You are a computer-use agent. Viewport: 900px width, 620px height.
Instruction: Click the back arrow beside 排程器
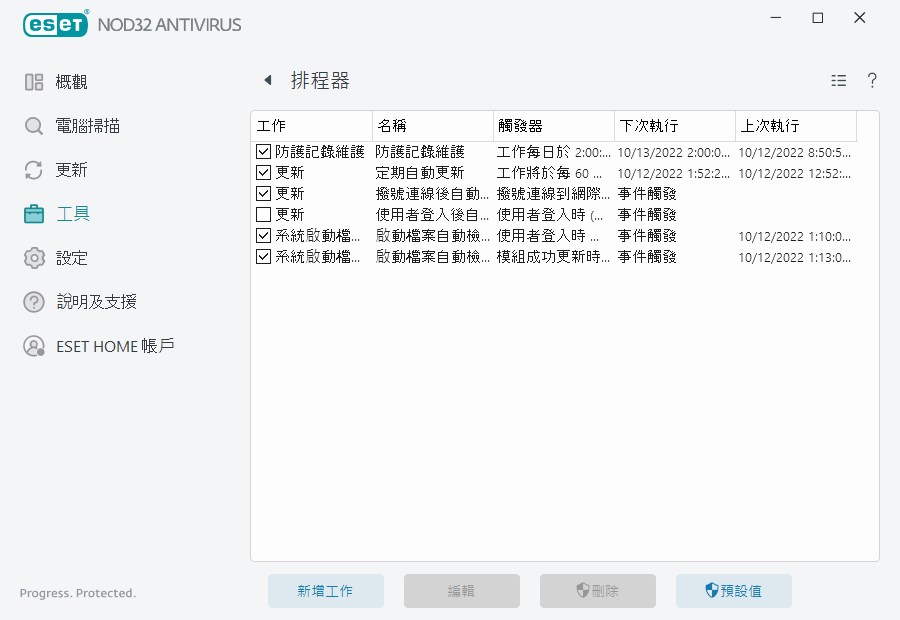tap(266, 80)
